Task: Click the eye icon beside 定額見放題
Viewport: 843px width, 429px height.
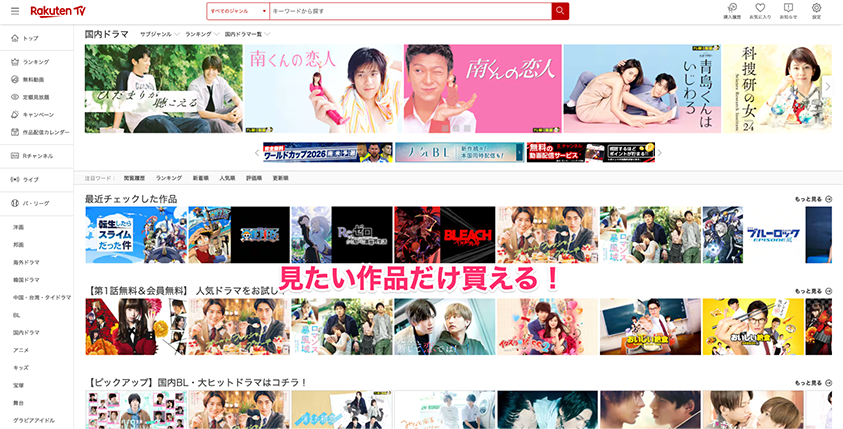Action: tap(15, 97)
